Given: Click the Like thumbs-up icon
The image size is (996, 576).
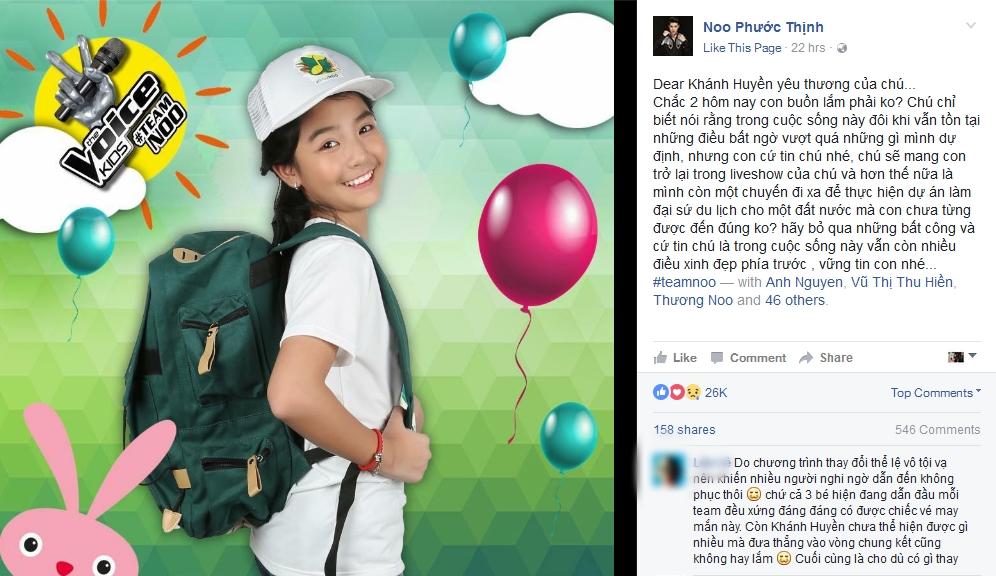Looking at the screenshot, I should click(x=660, y=357).
